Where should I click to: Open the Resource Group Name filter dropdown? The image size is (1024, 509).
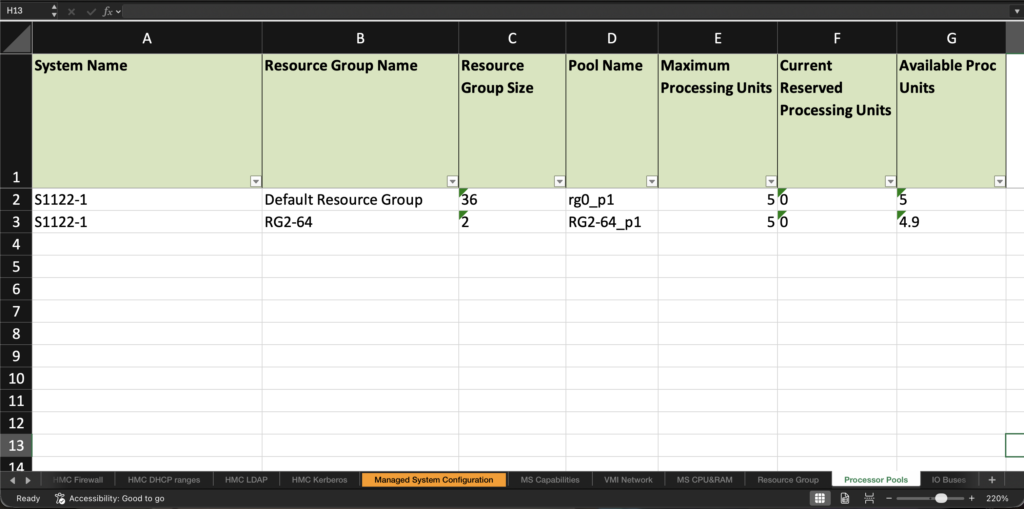pyautogui.click(x=452, y=181)
